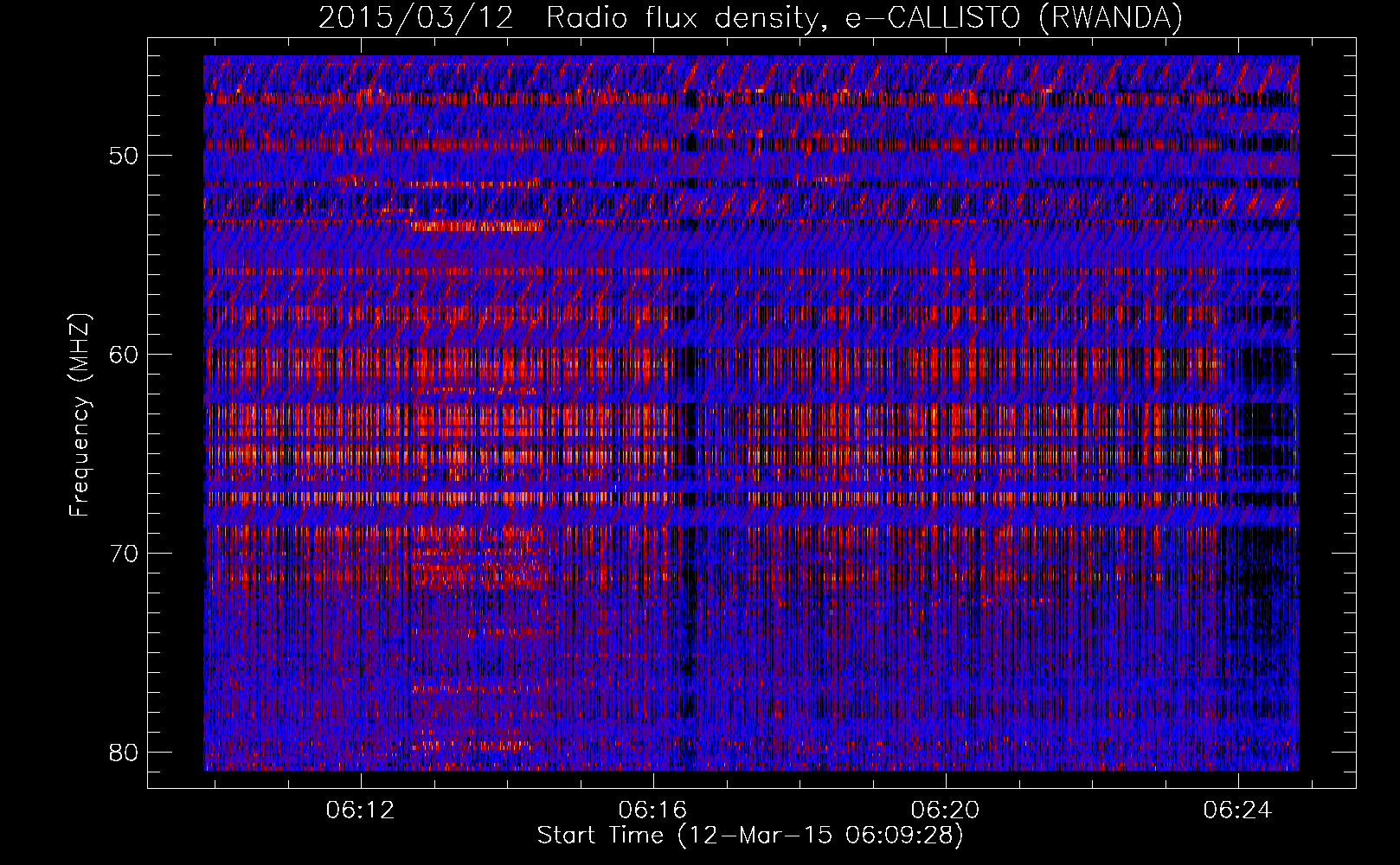Screen dimensions: 1400x865
Task: Click the 06:20 time tick label
Action: tap(945, 810)
